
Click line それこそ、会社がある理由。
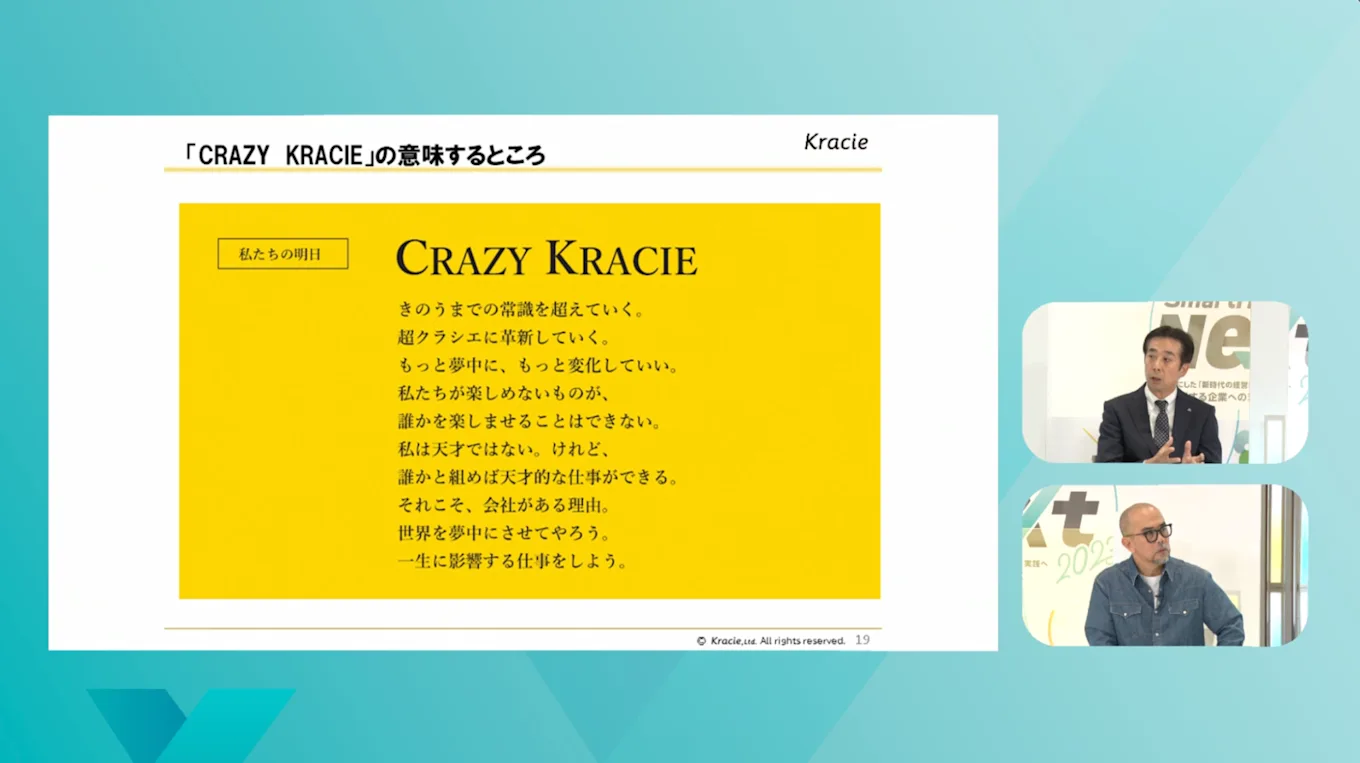[503, 505]
